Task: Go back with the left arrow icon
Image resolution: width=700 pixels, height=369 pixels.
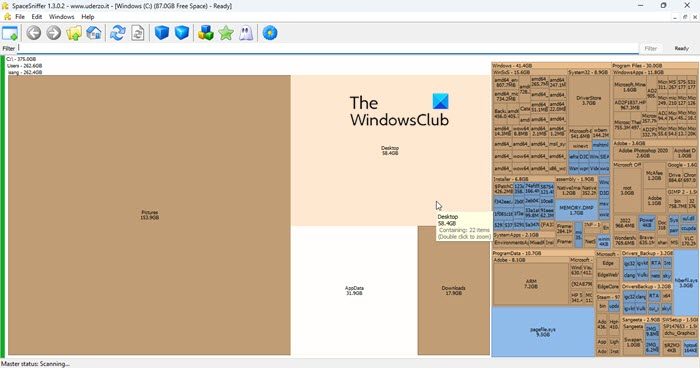Action: [x=33, y=33]
